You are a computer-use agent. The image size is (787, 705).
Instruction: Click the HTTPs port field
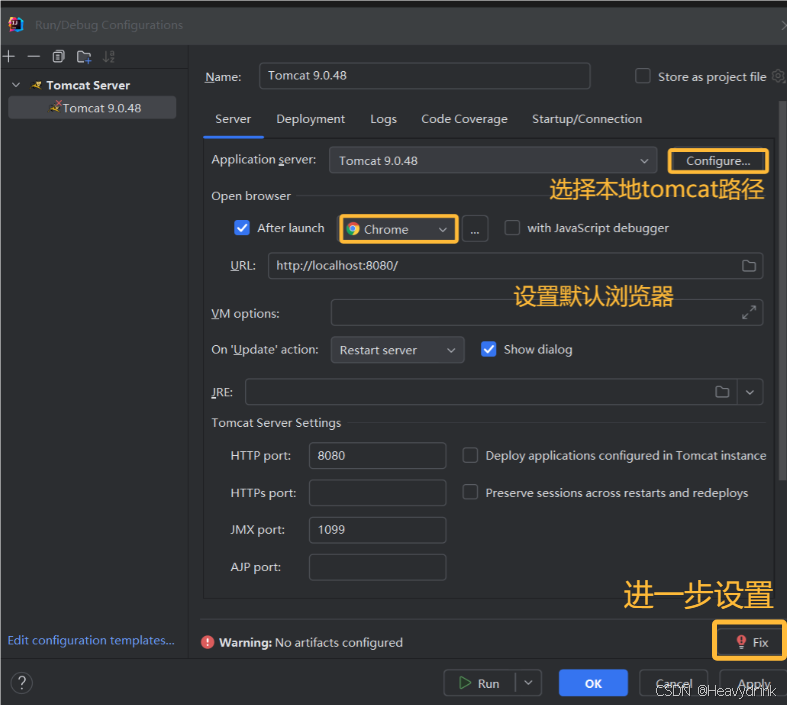(x=377, y=493)
